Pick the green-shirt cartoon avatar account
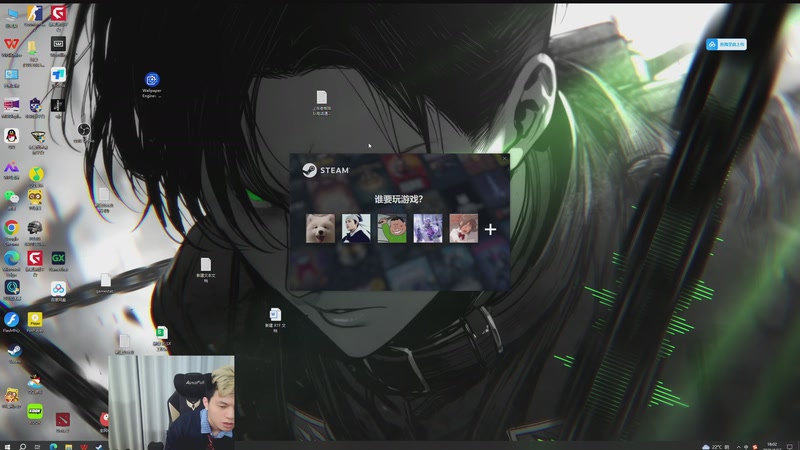Screen dimensions: 800x450 pyautogui.click(x=392, y=228)
